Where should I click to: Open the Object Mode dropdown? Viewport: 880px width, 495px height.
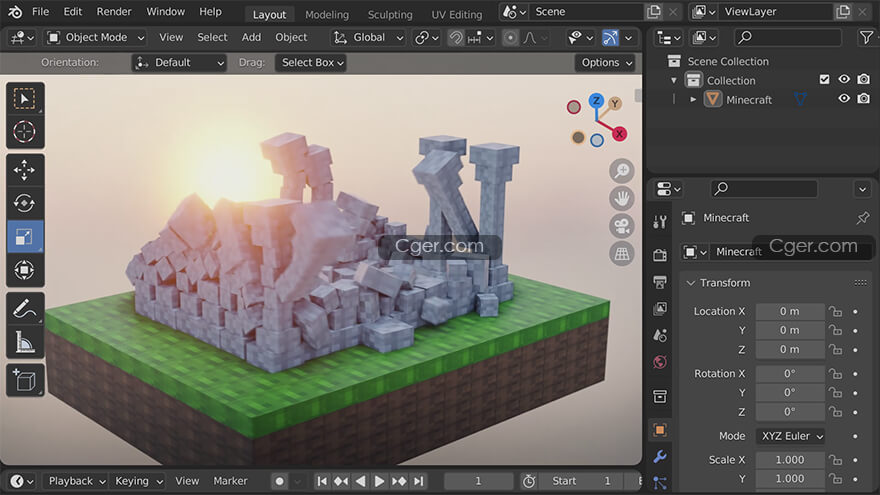tap(95, 38)
